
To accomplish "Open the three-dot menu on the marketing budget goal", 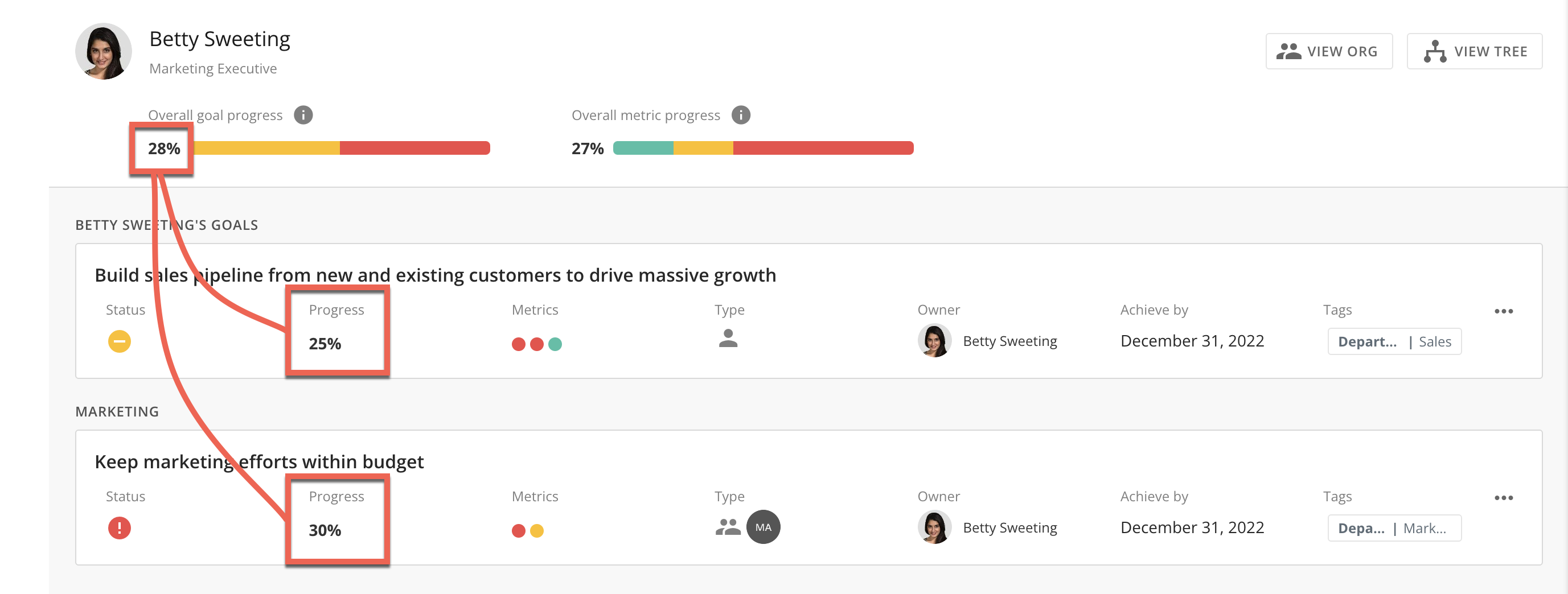I will 1503,497.
